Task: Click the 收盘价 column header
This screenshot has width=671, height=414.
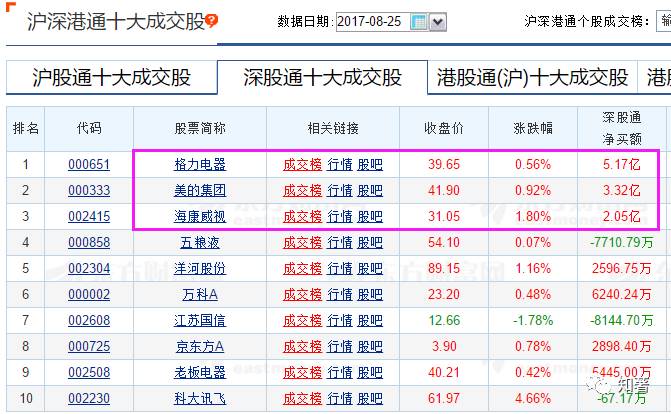Action: click(444, 128)
